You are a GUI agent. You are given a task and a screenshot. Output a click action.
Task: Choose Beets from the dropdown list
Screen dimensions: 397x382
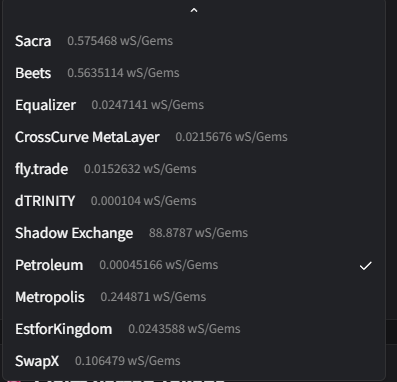pos(194,73)
